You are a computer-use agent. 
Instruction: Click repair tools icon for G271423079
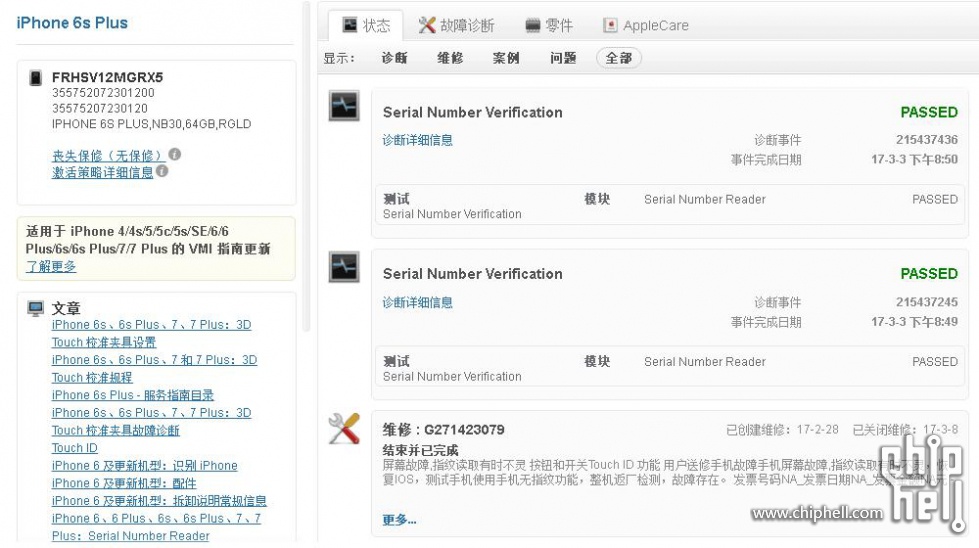coord(344,428)
